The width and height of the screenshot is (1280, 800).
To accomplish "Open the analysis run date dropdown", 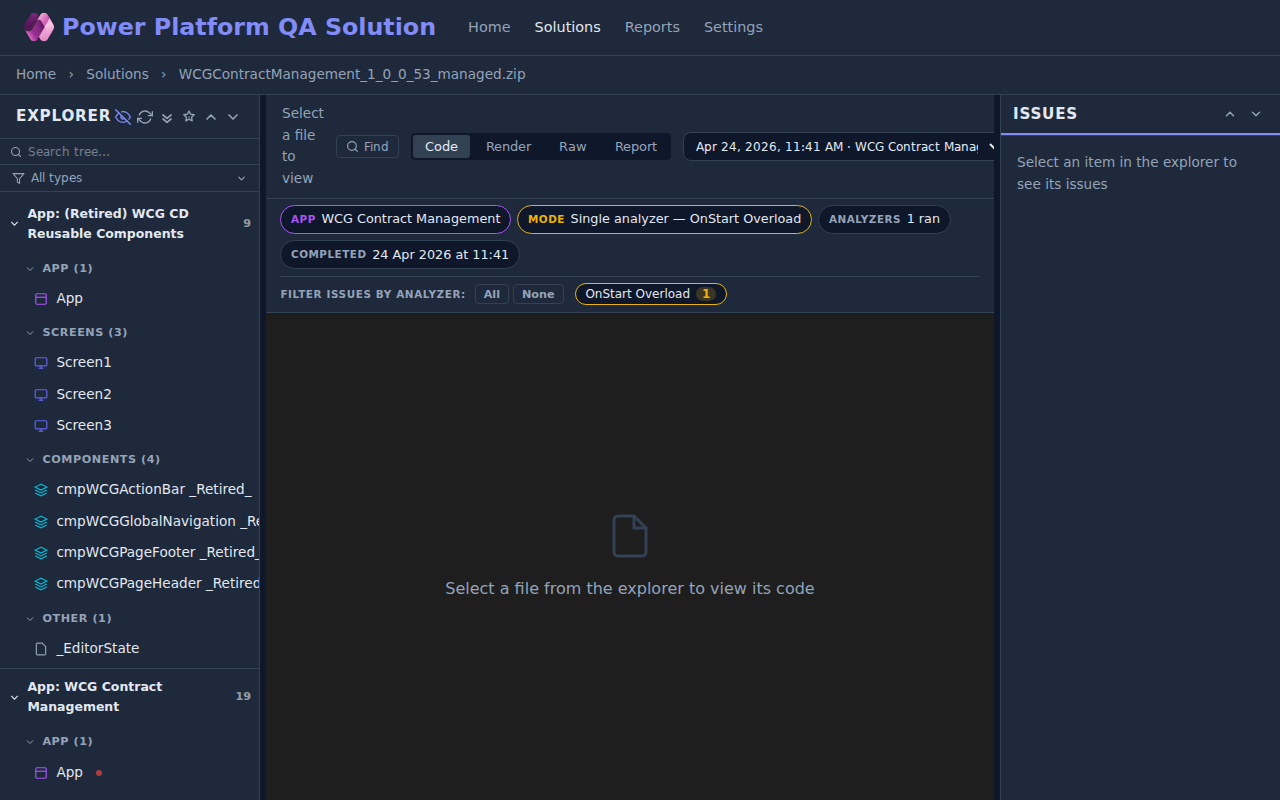I will coord(838,146).
